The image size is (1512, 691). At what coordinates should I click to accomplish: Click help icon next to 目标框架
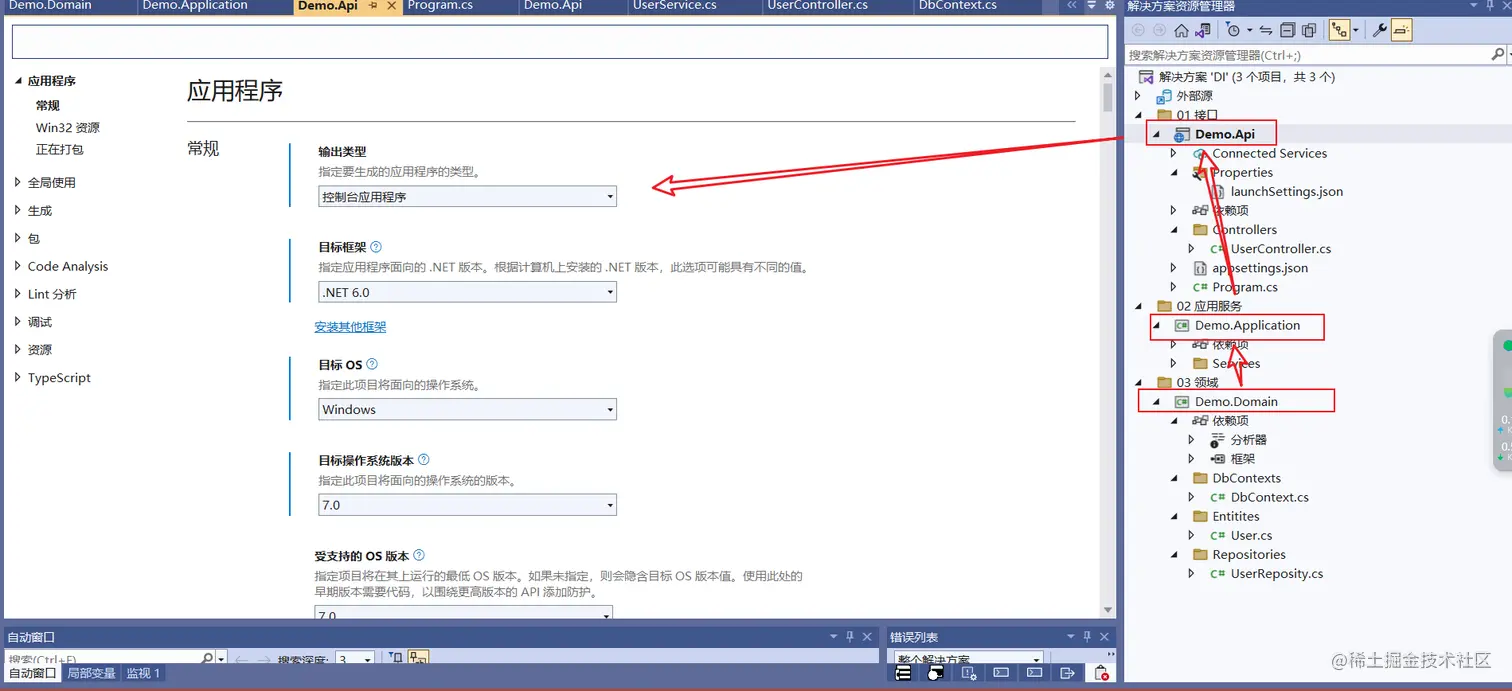tap(376, 247)
